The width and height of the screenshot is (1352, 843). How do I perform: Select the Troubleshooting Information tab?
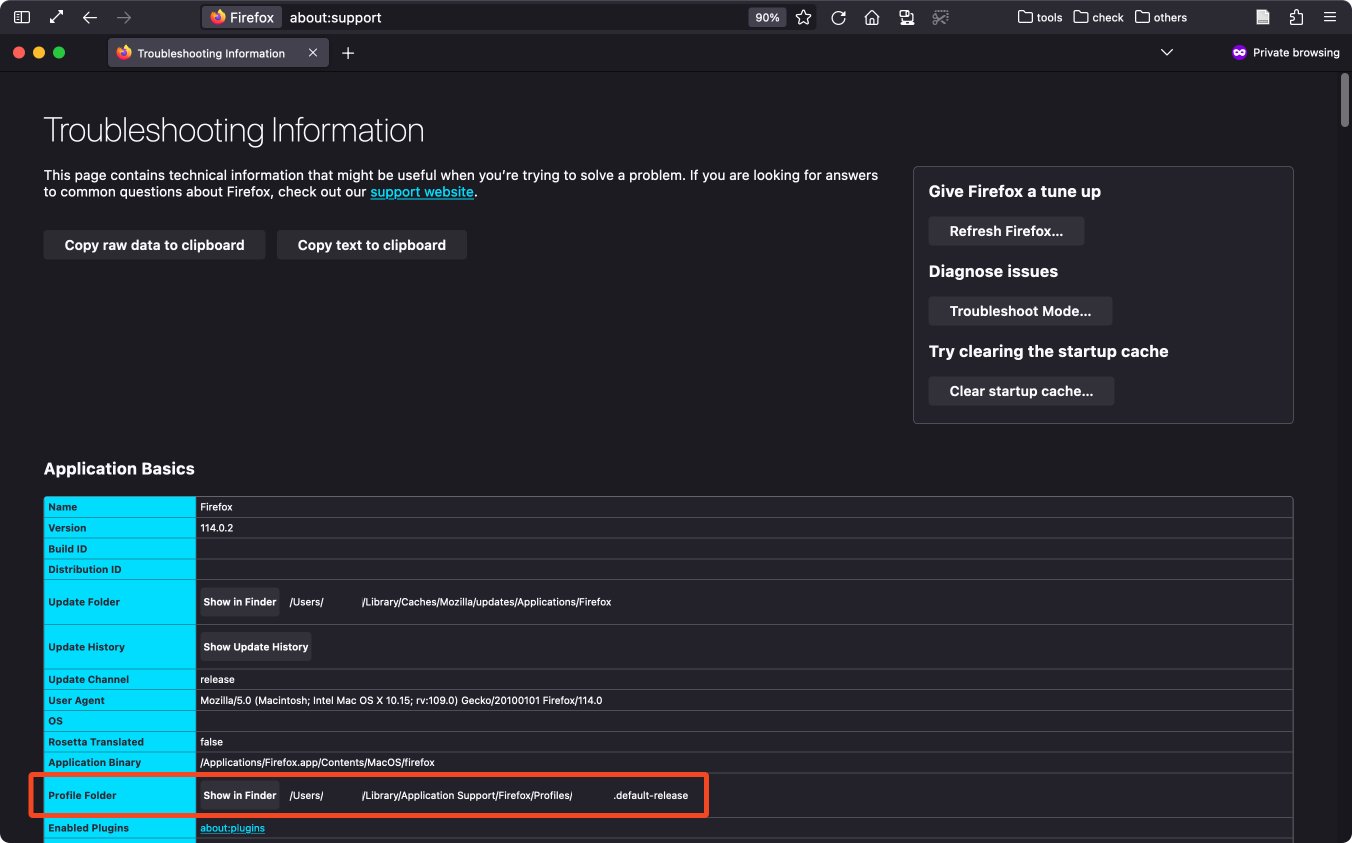click(x=210, y=53)
